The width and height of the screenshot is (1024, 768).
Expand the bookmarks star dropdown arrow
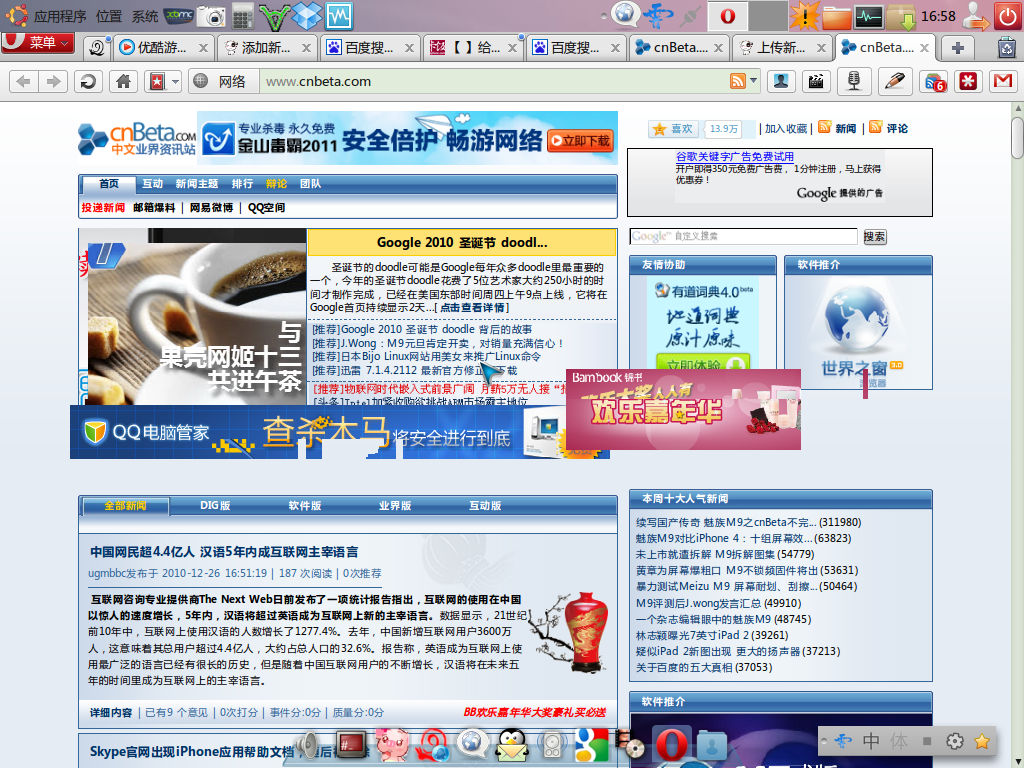tap(176, 82)
